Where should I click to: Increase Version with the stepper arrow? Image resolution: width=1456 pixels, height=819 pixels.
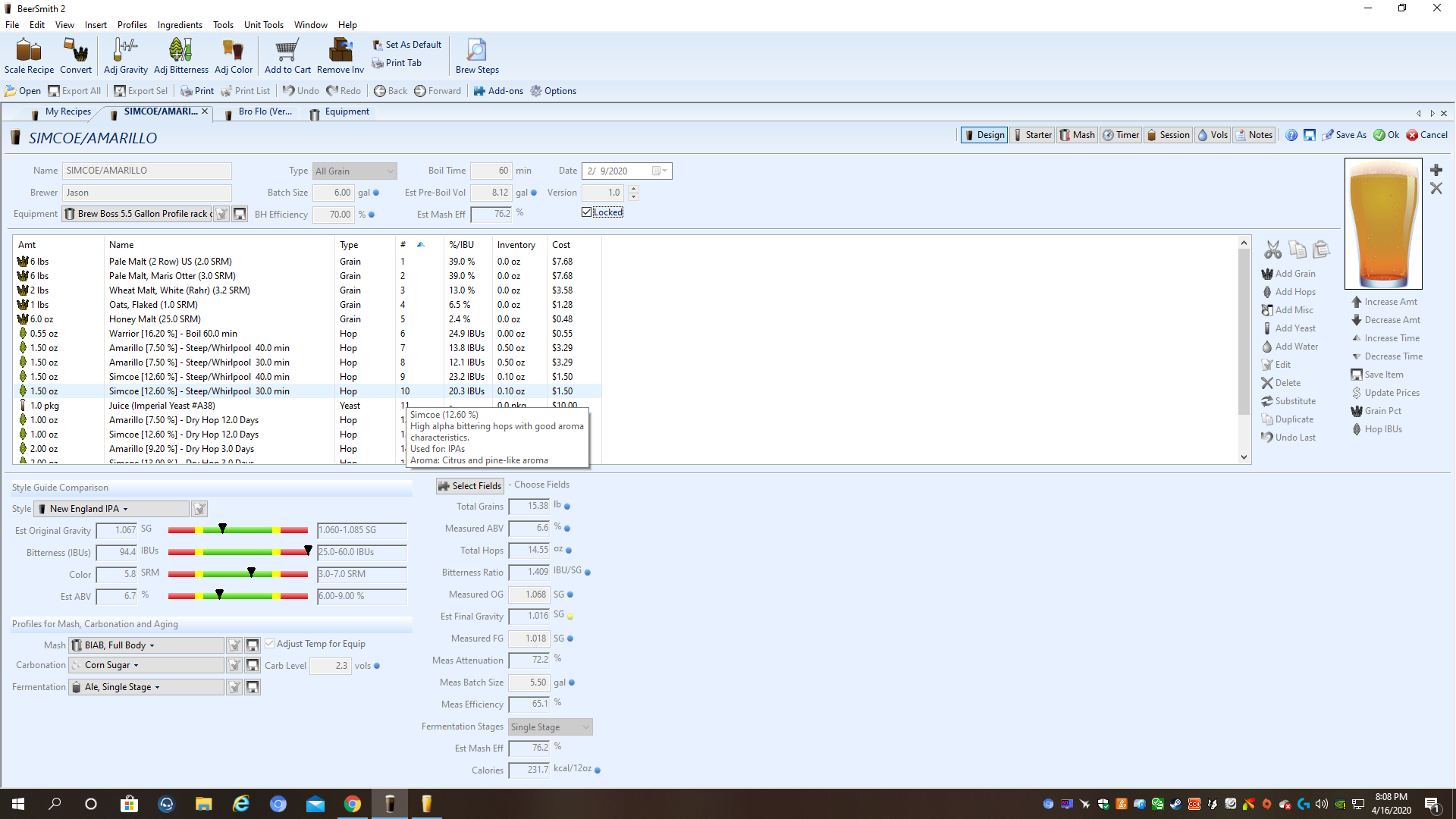click(634, 189)
